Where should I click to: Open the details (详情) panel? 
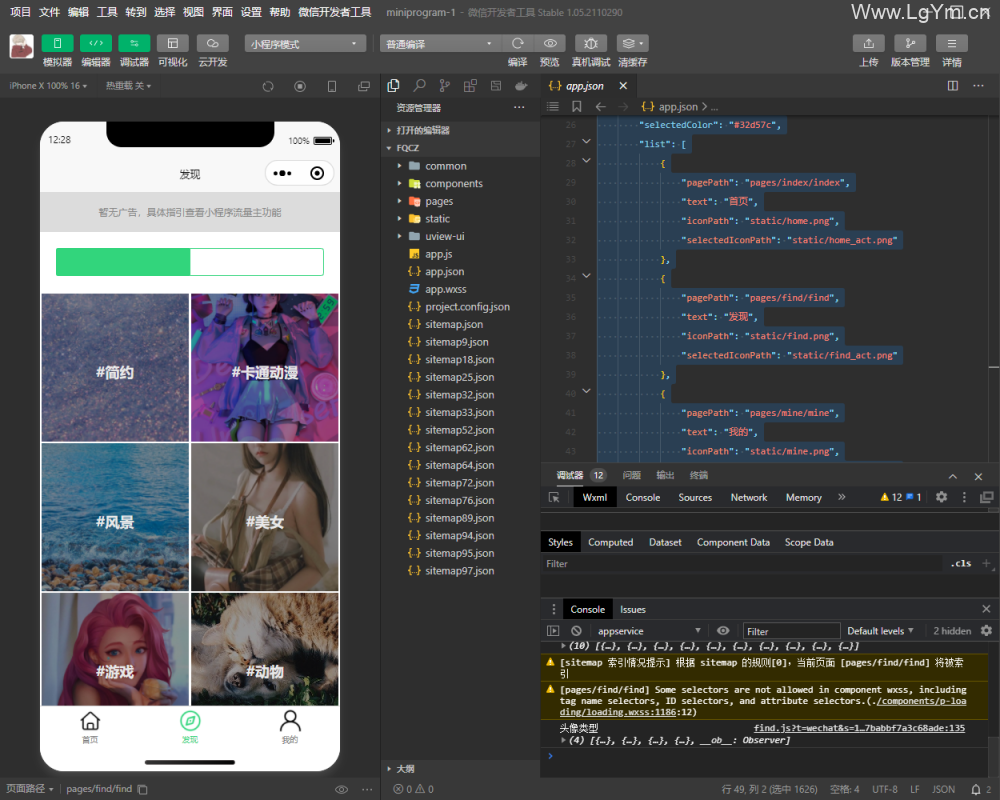point(952,43)
